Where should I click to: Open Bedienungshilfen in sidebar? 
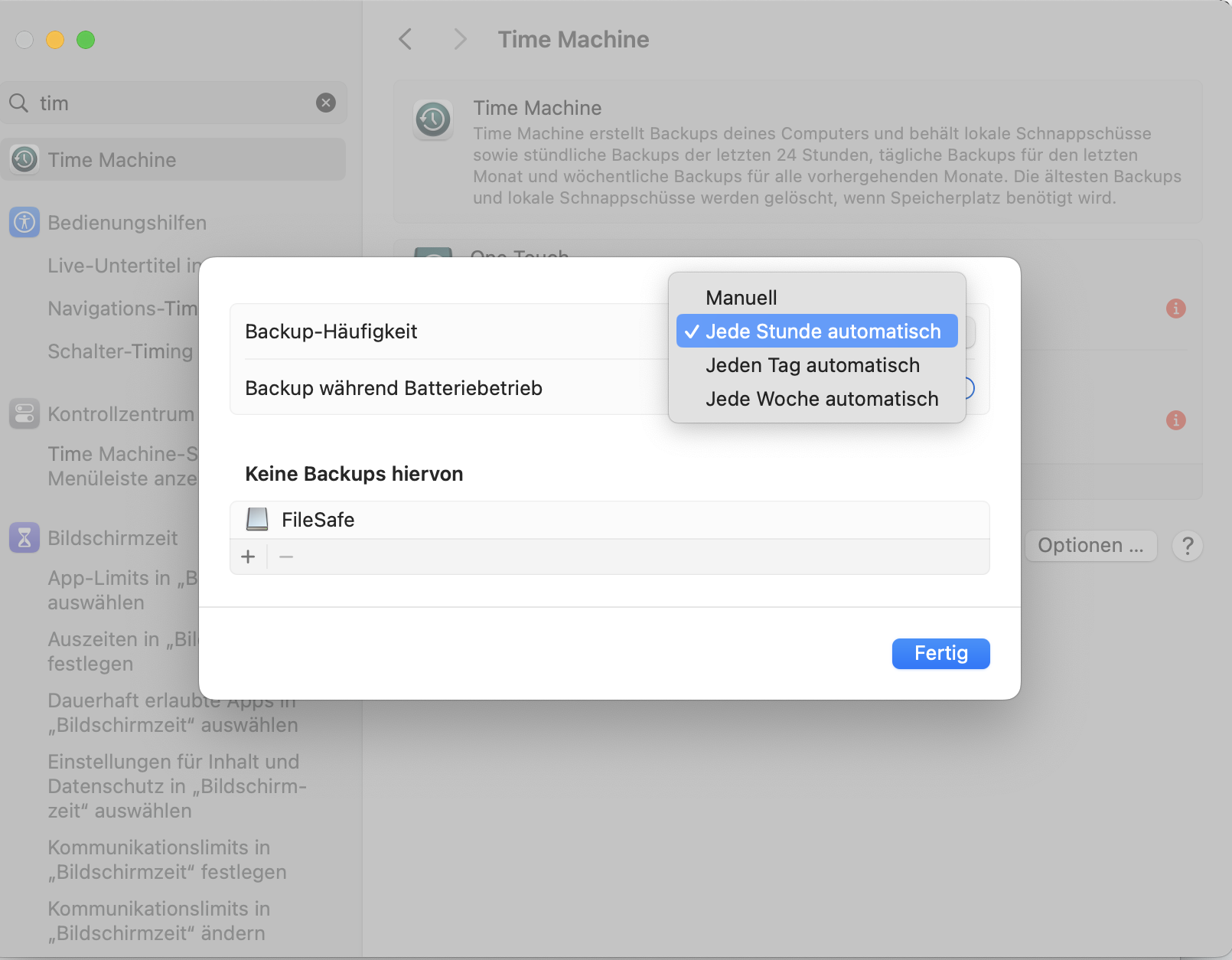click(127, 223)
